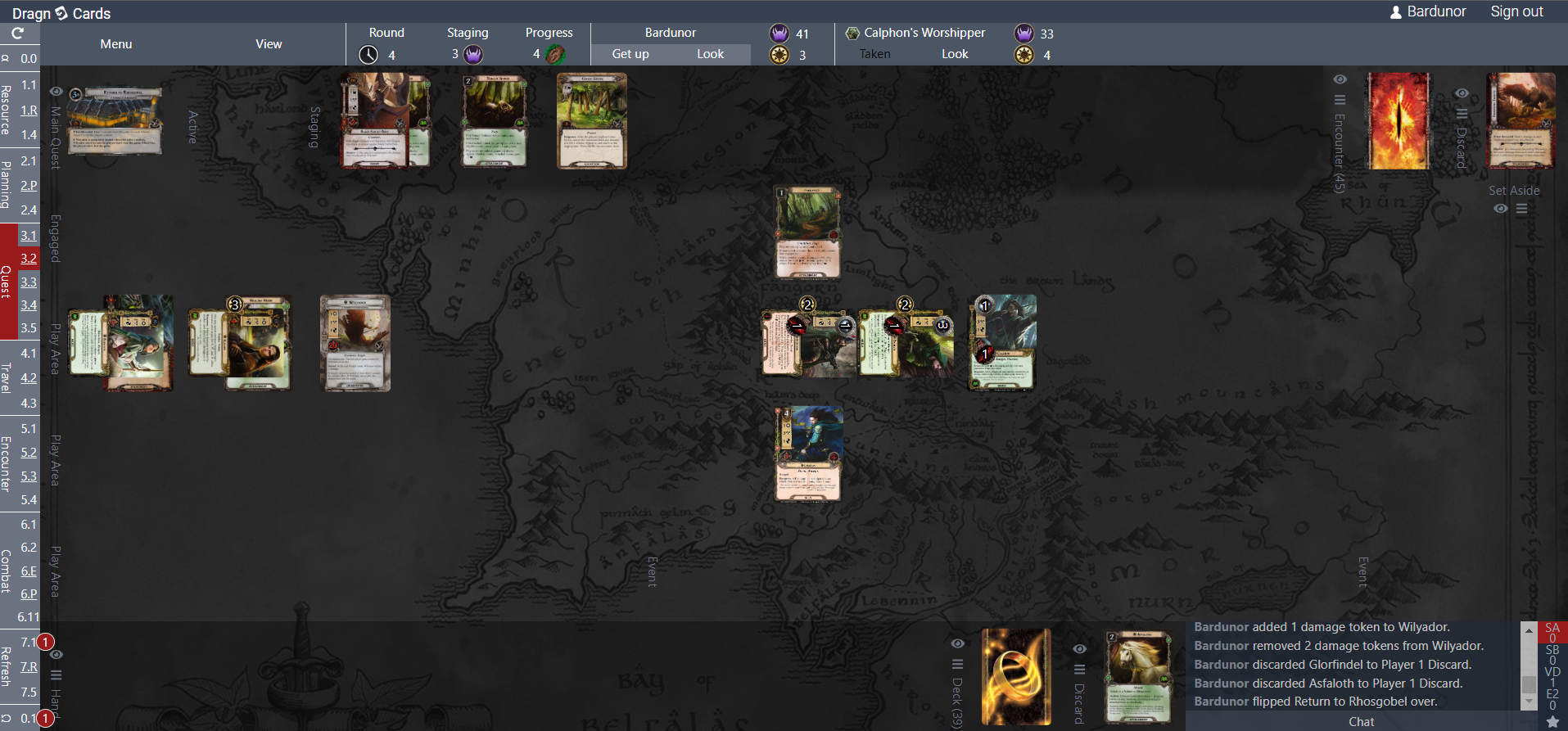Click the Sign out link

pos(1516,11)
